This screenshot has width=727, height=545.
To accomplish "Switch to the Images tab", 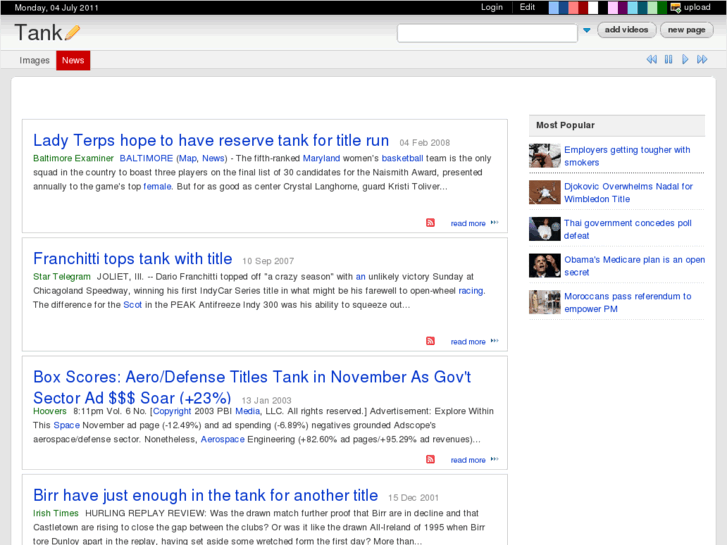I will [x=35, y=61].
